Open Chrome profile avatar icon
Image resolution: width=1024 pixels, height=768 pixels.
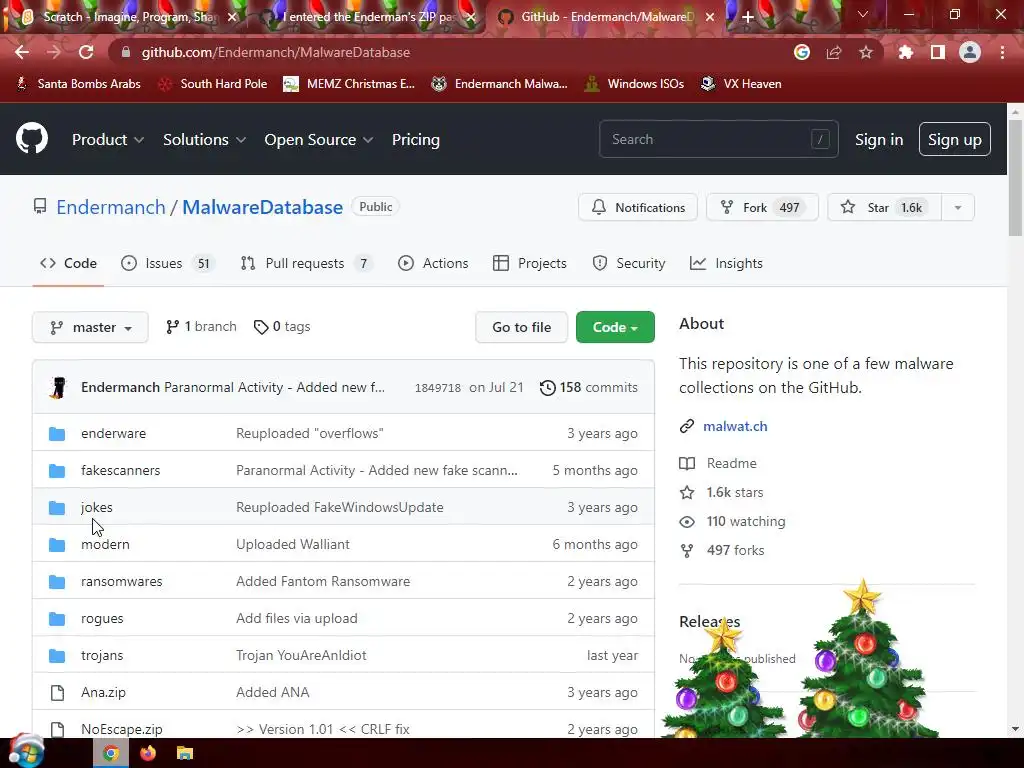click(x=969, y=52)
